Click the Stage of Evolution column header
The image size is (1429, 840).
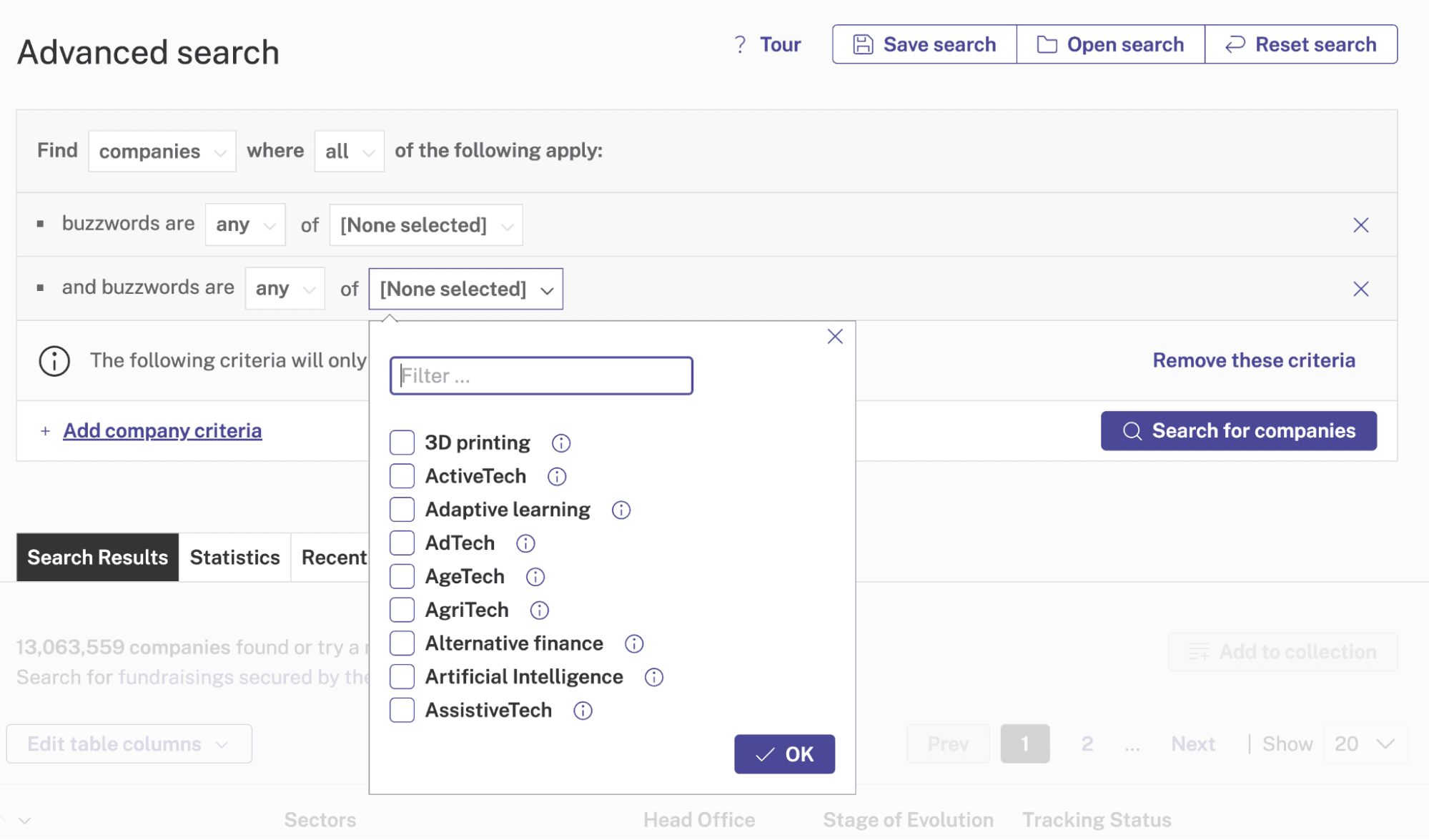908,820
